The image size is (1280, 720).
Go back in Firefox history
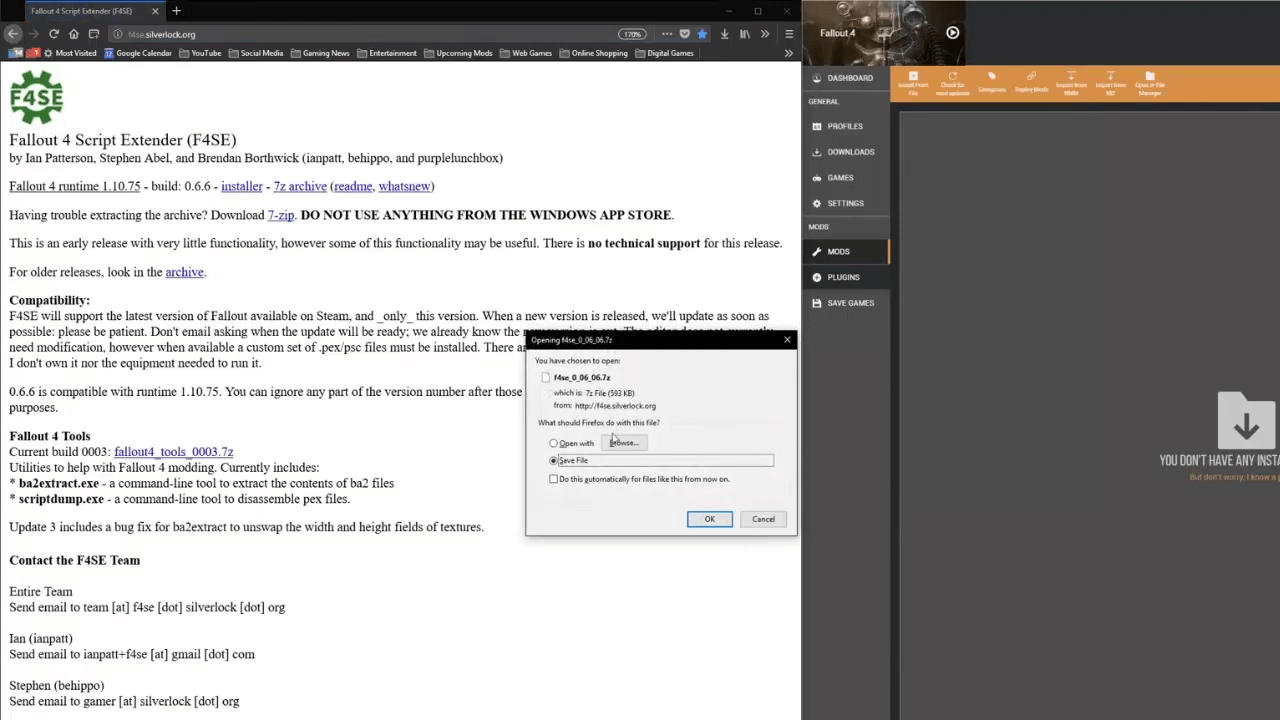pos(12,34)
